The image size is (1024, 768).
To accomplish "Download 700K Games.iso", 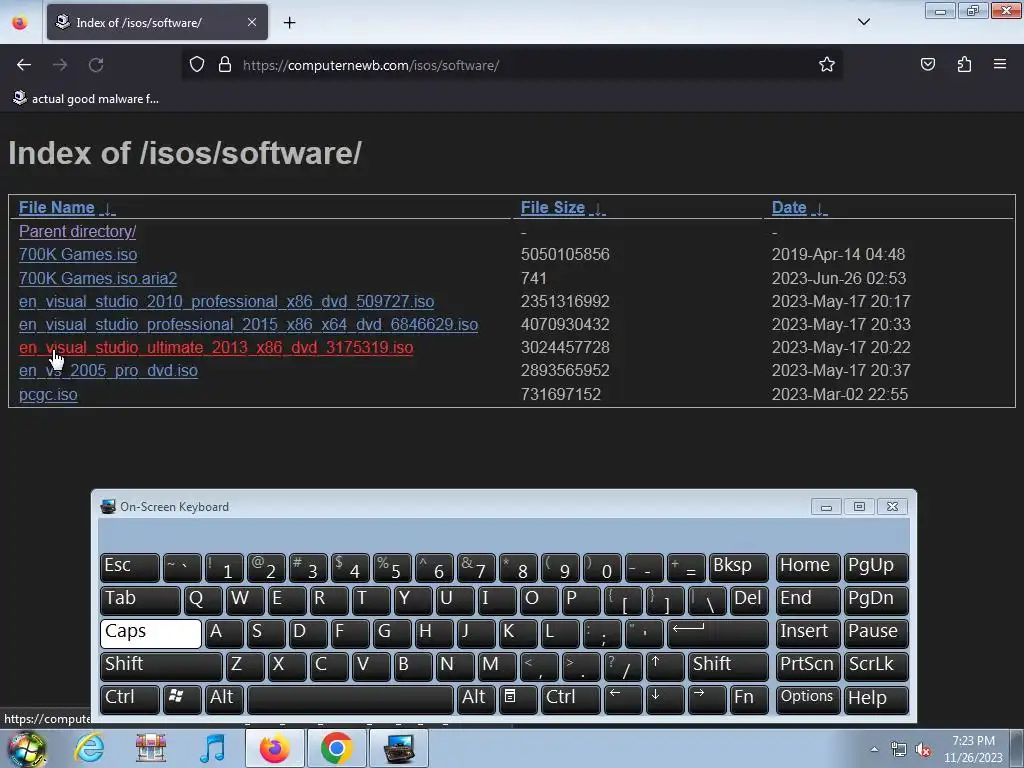I will (x=78, y=254).
